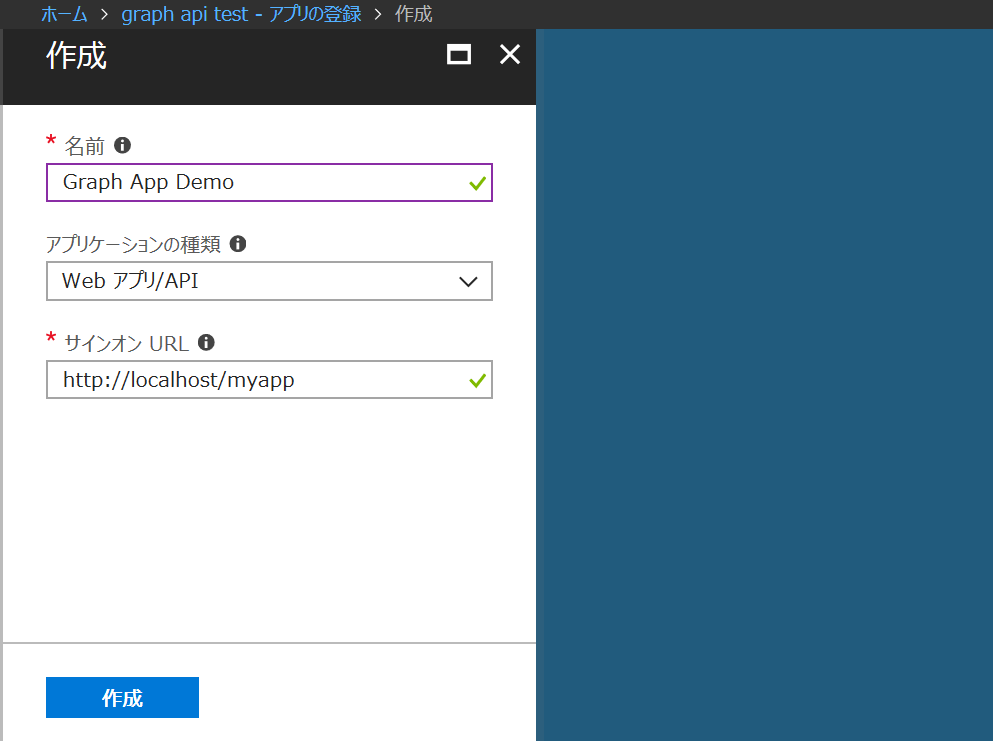Open graph api test - アプリの登録 breadcrumb

point(241,14)
